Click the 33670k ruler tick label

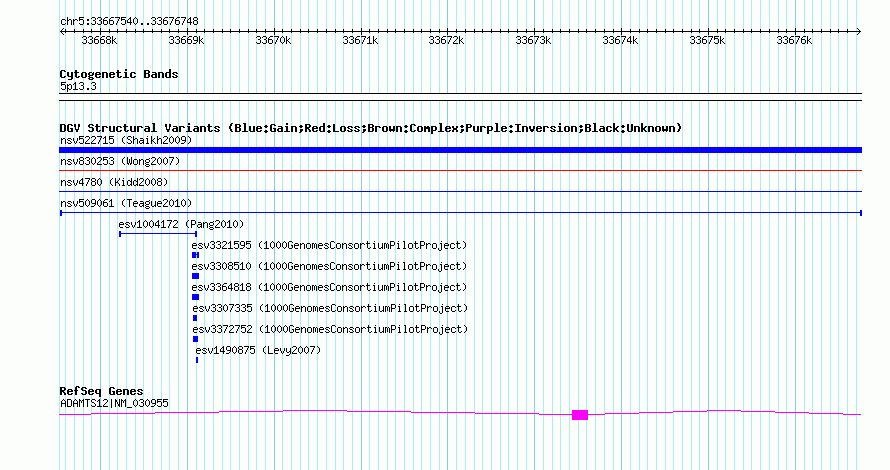[x=273, y=40]
